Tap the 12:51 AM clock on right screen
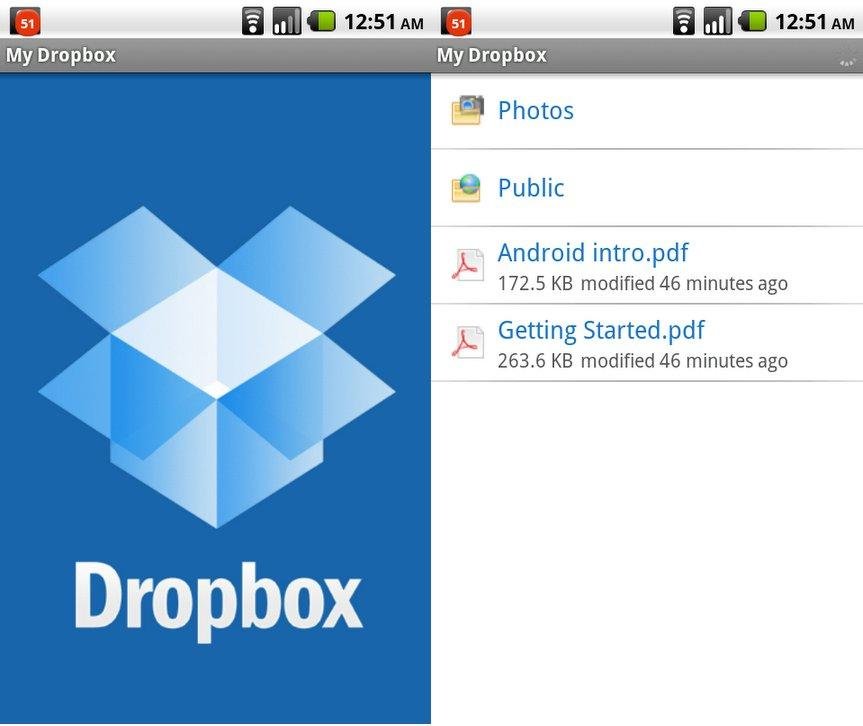Image resolution: width=863 pixels, height=726 pixels. tap(815, 22)
